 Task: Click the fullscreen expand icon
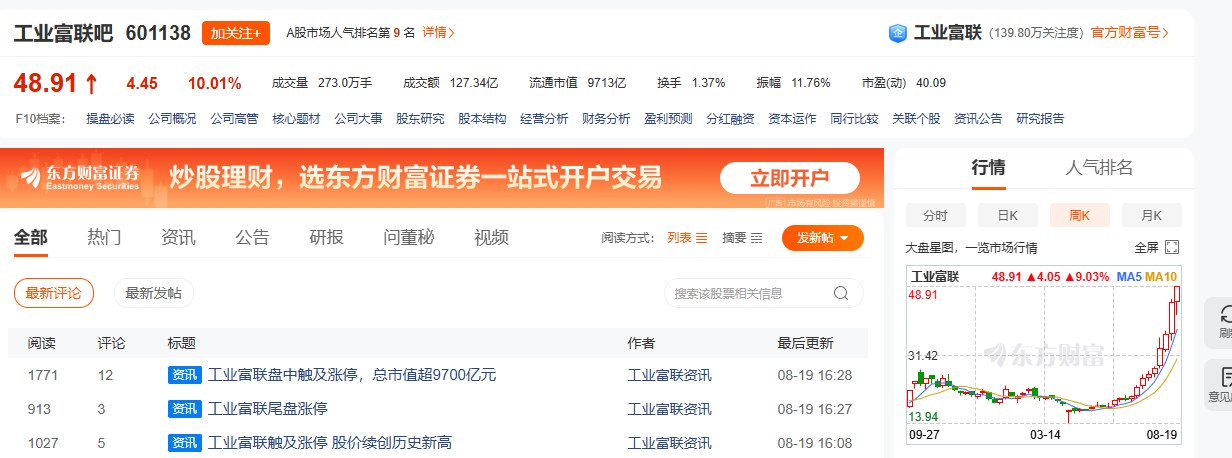pyautogui.click(x=1173, y=247)
